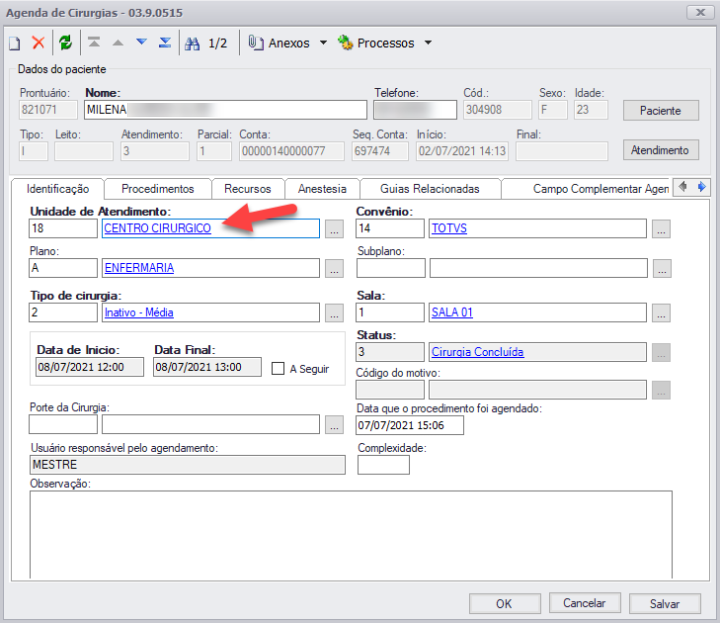Screen dimensions: 720x623
Task: Confirm with the OK button
Action: pos(504,603)
